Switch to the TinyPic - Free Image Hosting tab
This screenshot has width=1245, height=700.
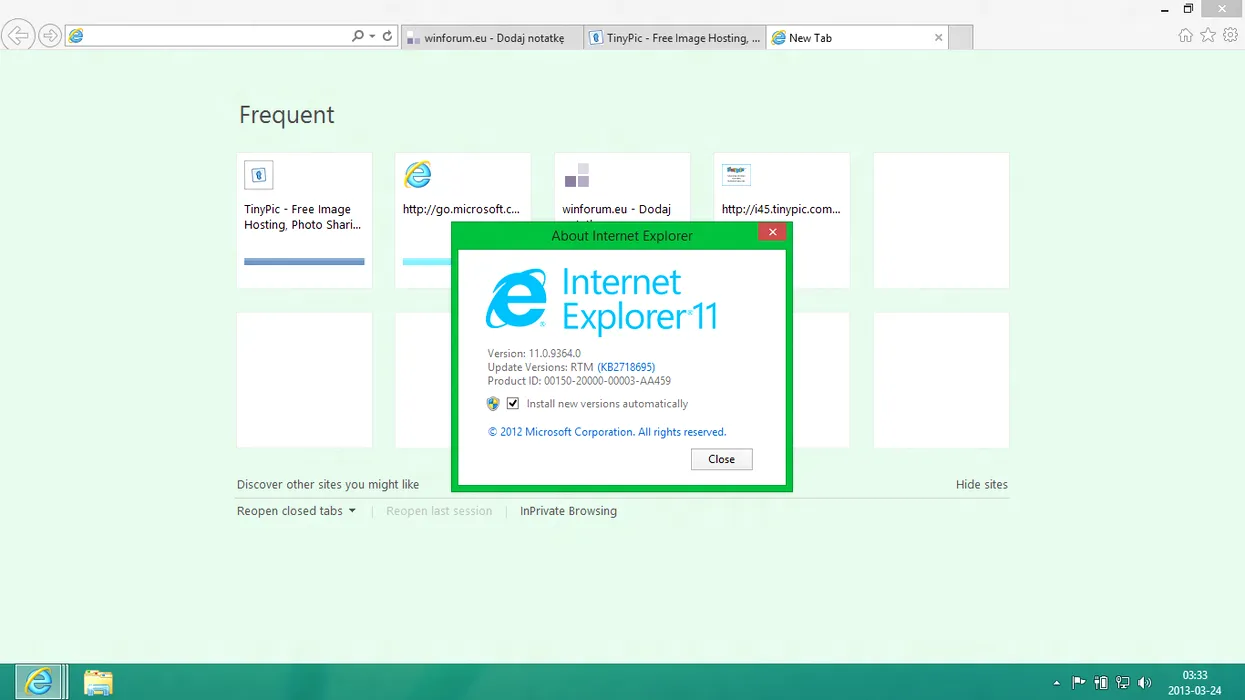tap(675, 38)
